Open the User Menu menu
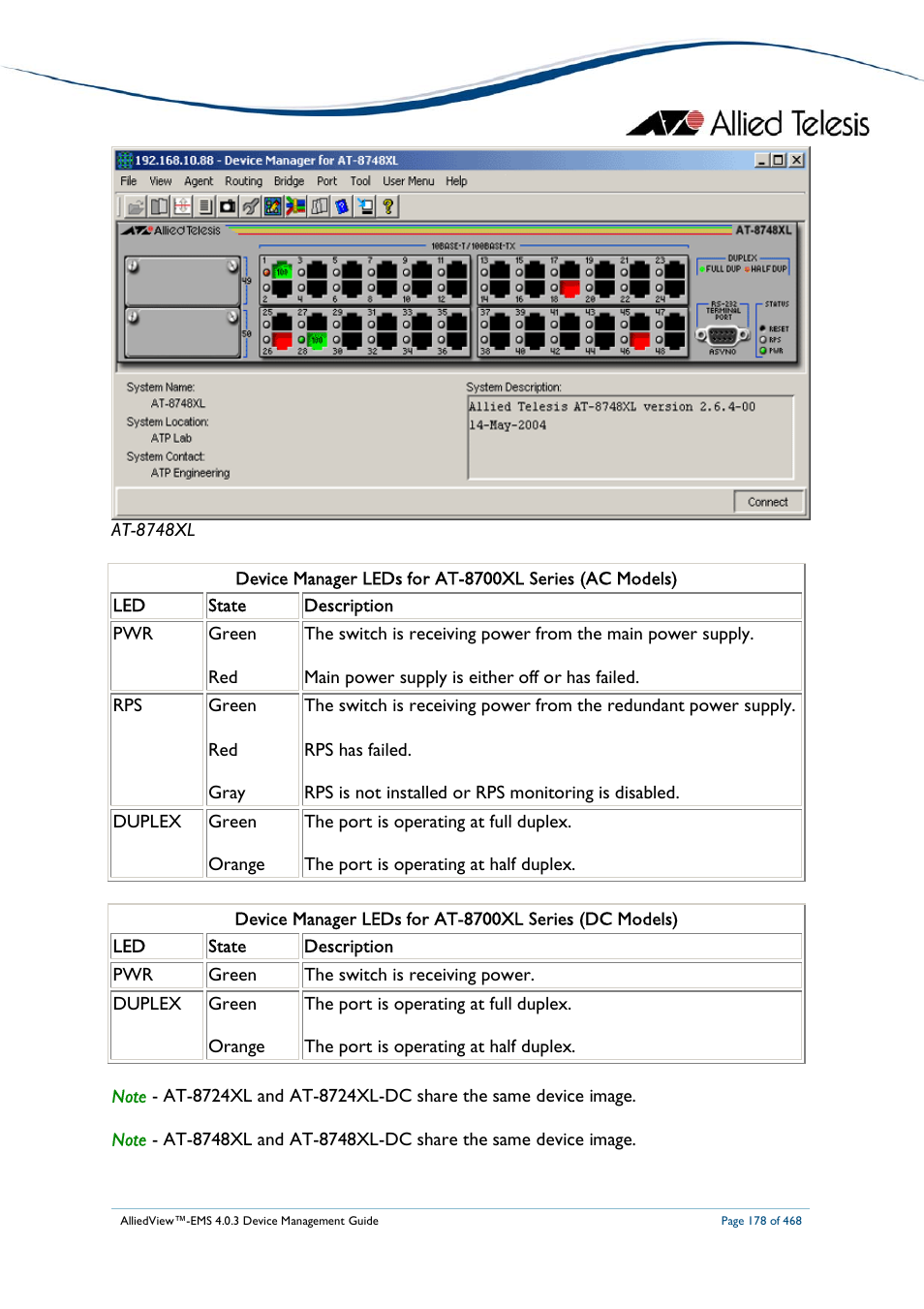The image size is (924, 1309). [408, 181]
